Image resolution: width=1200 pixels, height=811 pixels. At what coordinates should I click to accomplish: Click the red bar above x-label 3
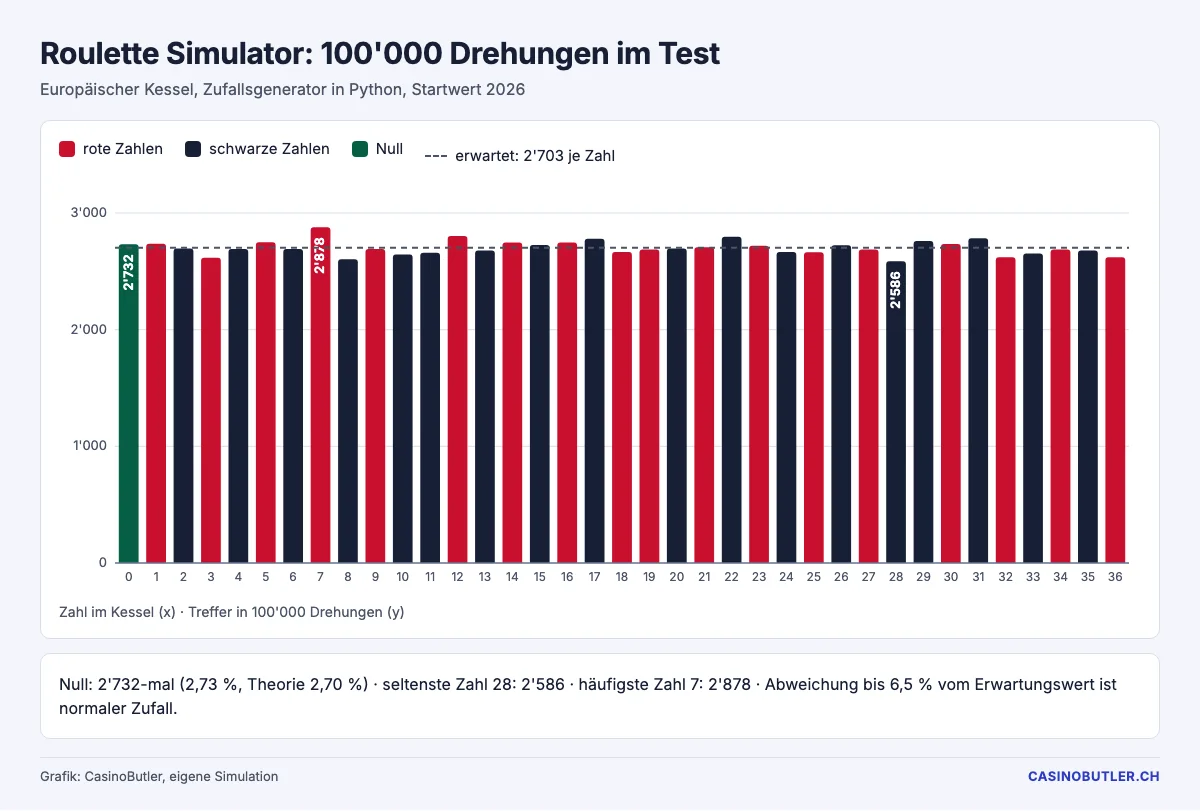tap(211, 410)
